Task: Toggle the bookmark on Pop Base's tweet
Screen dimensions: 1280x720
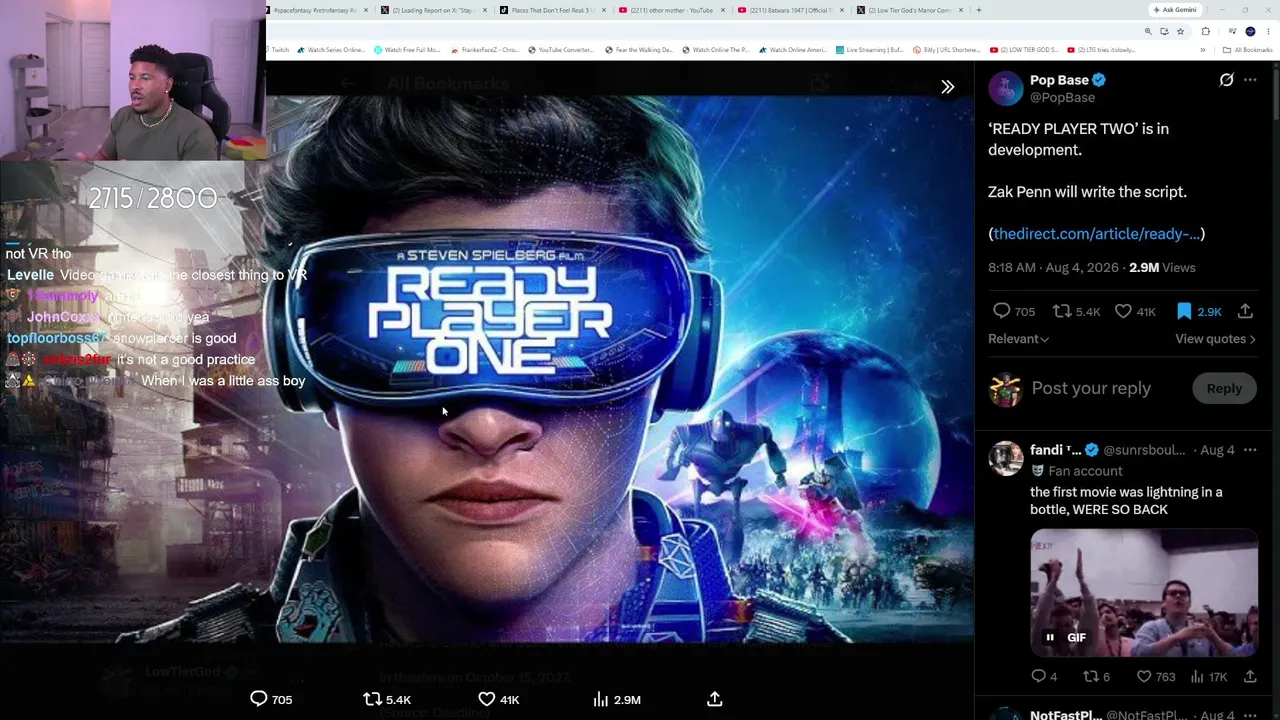Action: 1184,311
